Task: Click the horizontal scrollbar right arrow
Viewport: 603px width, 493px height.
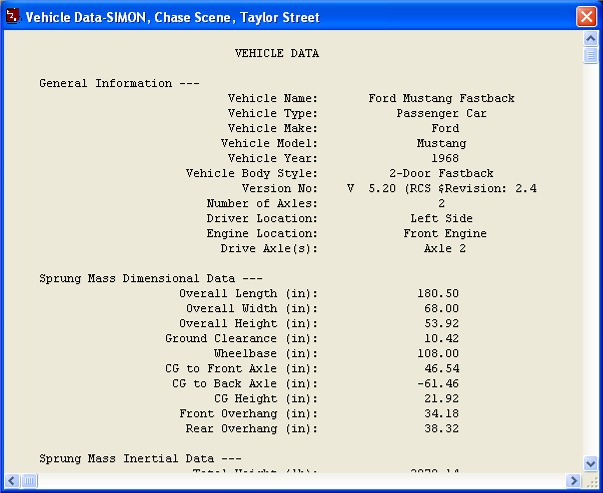Action: click(x=575, y=481)
